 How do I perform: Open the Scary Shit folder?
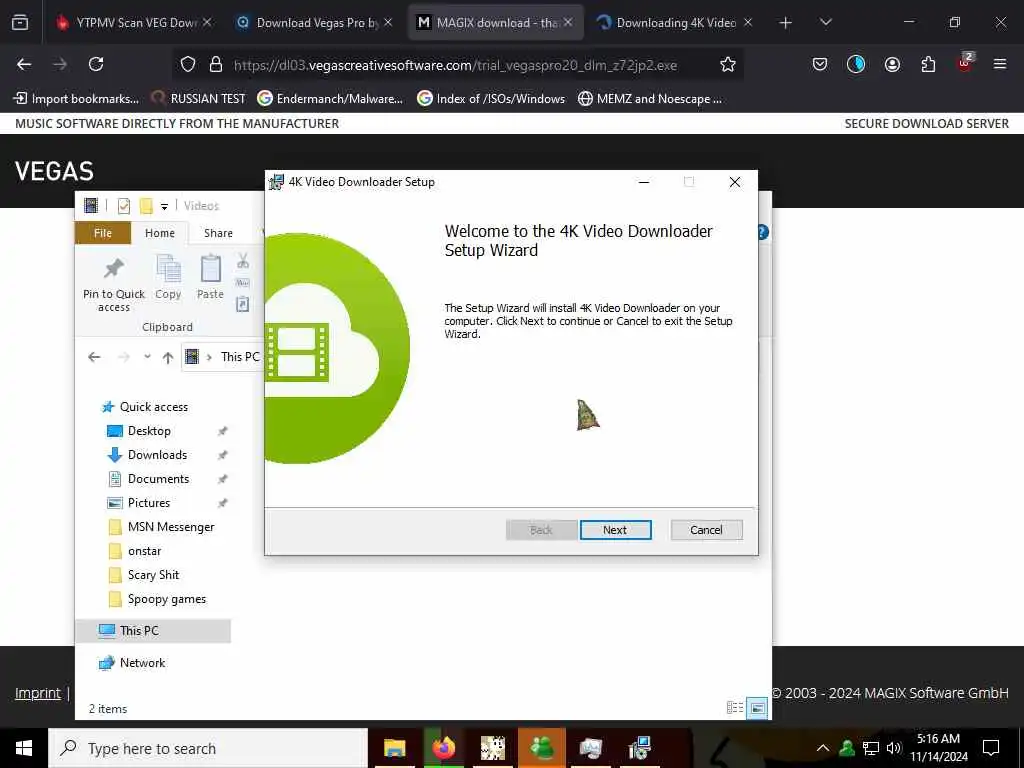click(143, 575)
